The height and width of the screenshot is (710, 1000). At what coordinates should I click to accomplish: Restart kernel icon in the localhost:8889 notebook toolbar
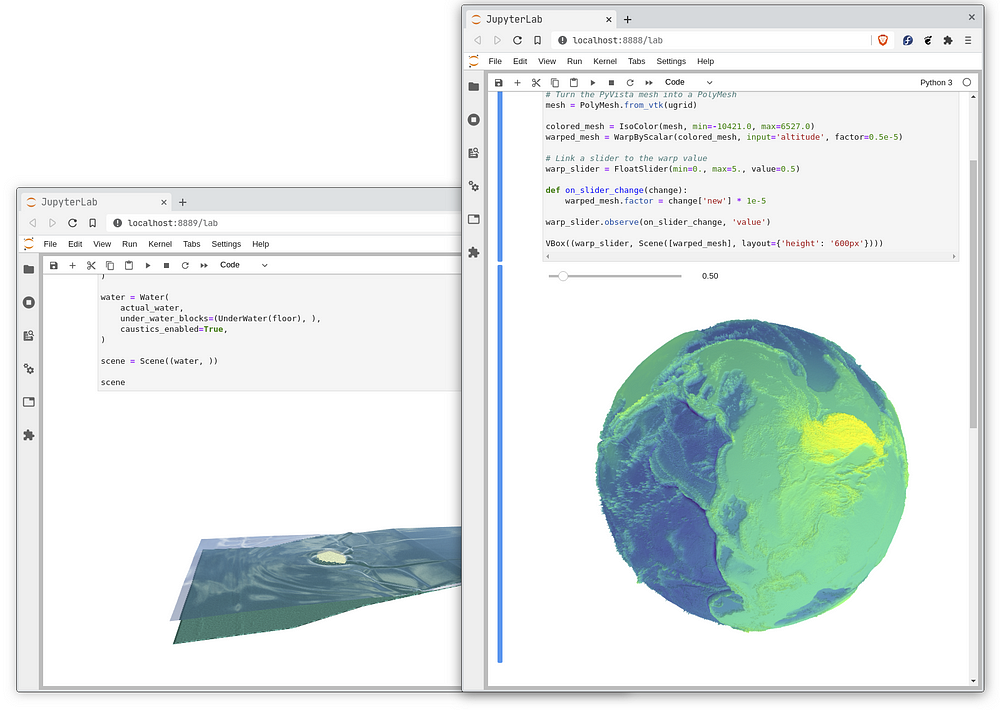(x=185, y=266)
